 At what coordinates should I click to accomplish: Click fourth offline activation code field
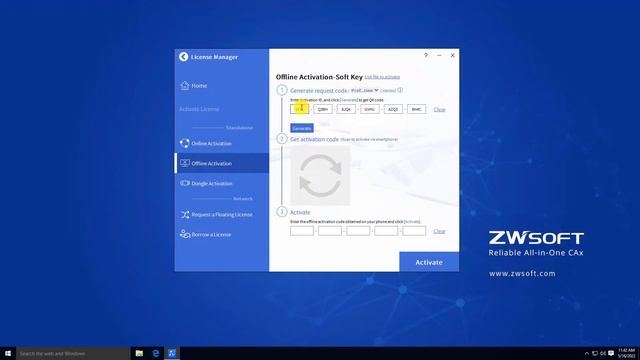386,231
